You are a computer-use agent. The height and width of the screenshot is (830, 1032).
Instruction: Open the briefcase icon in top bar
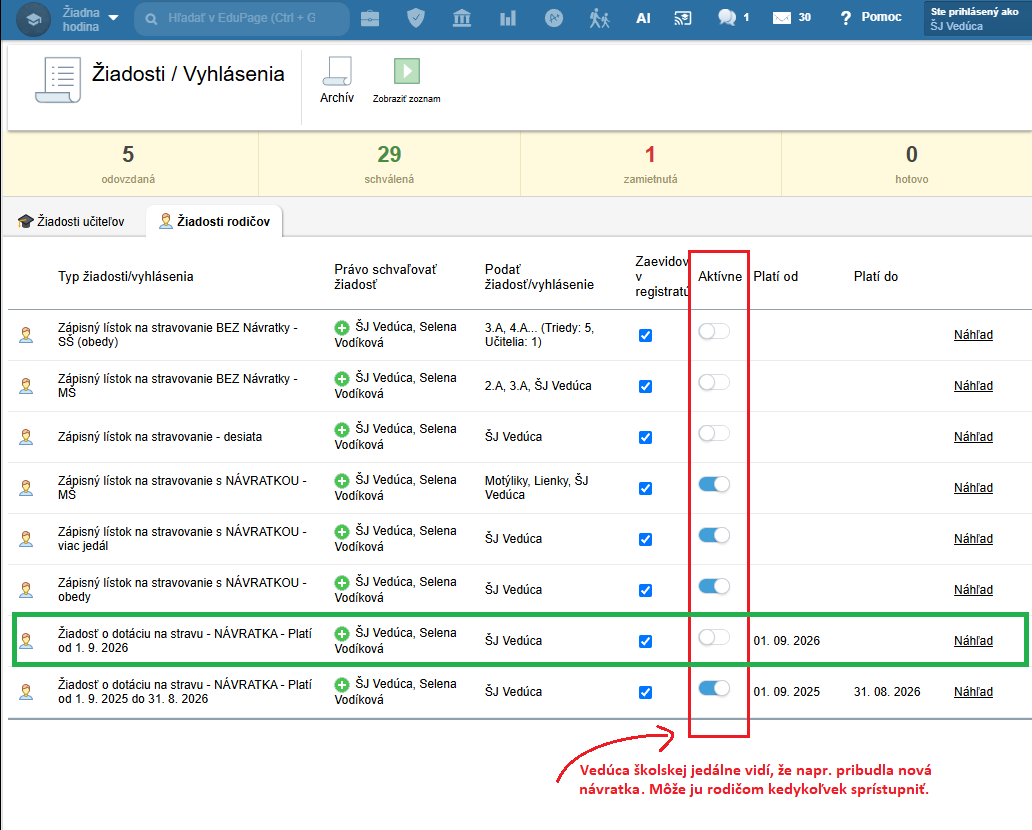[370, 18]
